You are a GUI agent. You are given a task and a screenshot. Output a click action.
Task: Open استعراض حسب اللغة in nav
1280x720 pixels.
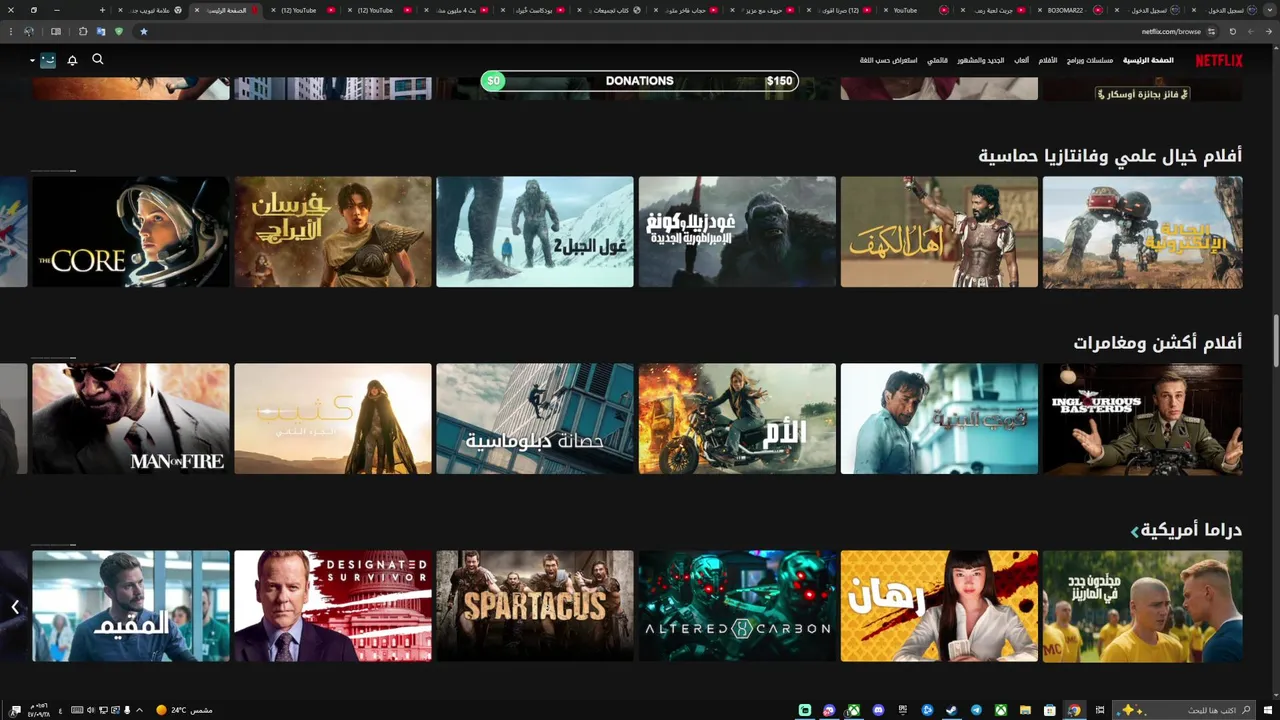pos(889,60)
